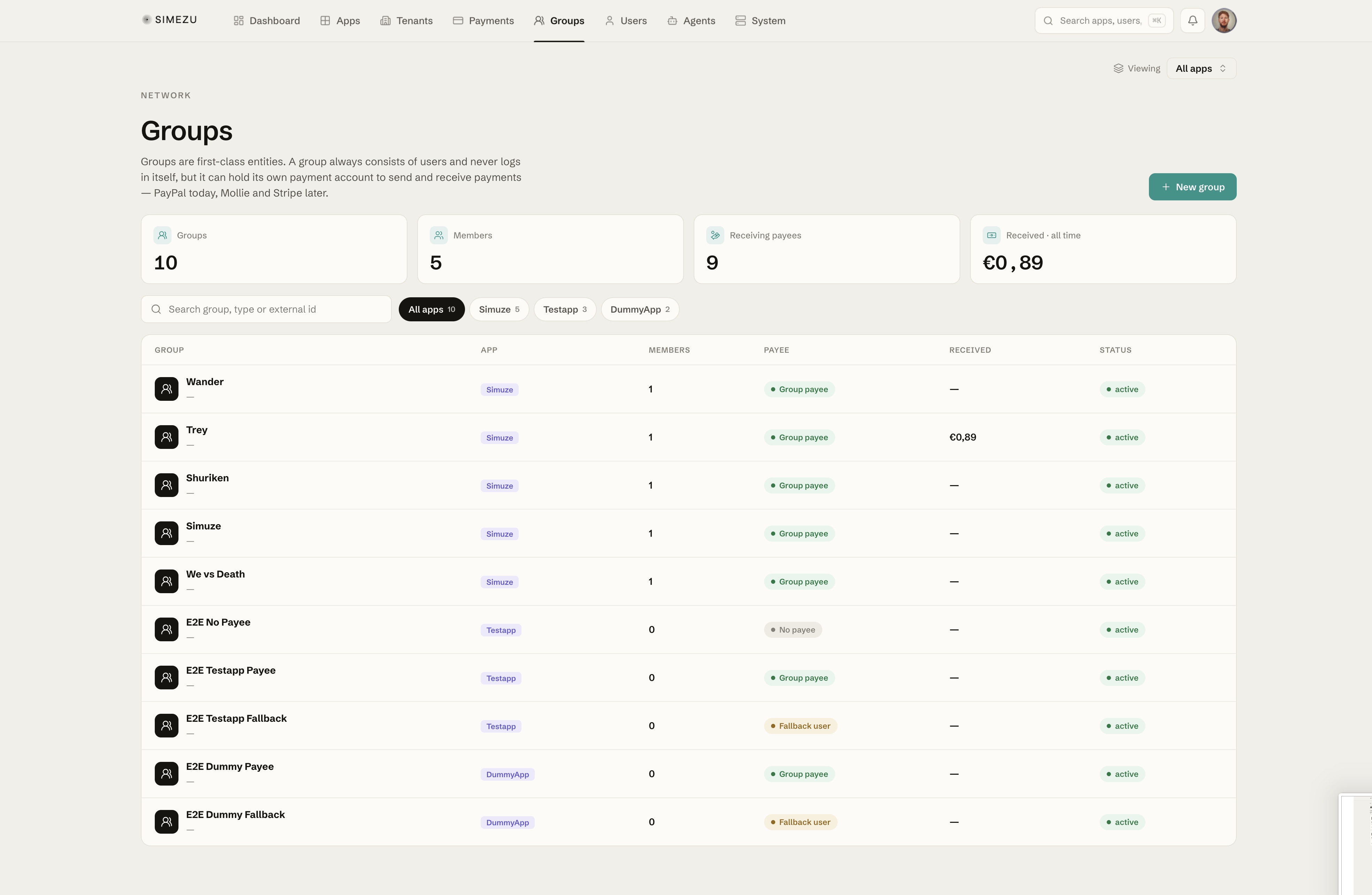Click the Shuriken row active status
The height and width of the screenshot is (895, 1372).
tap(1122, 486)
